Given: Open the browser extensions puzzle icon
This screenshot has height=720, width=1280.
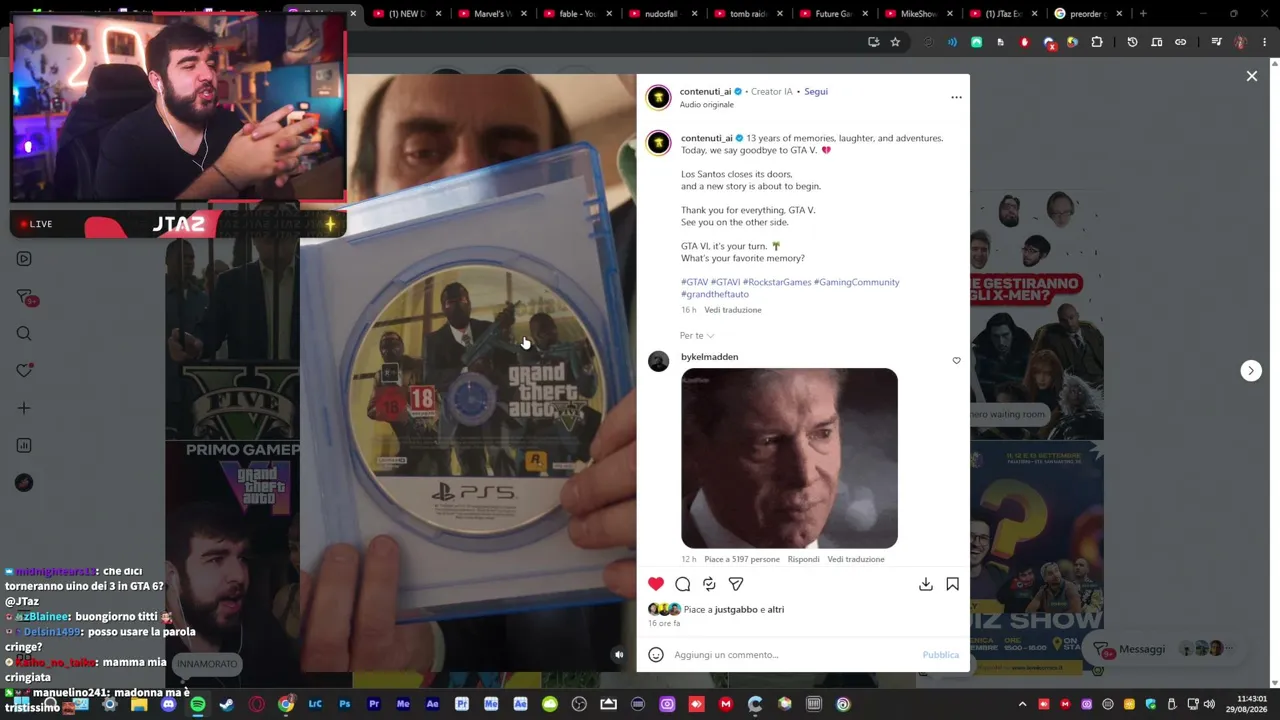Looking at the screenshot, I should coord(1097,42).
